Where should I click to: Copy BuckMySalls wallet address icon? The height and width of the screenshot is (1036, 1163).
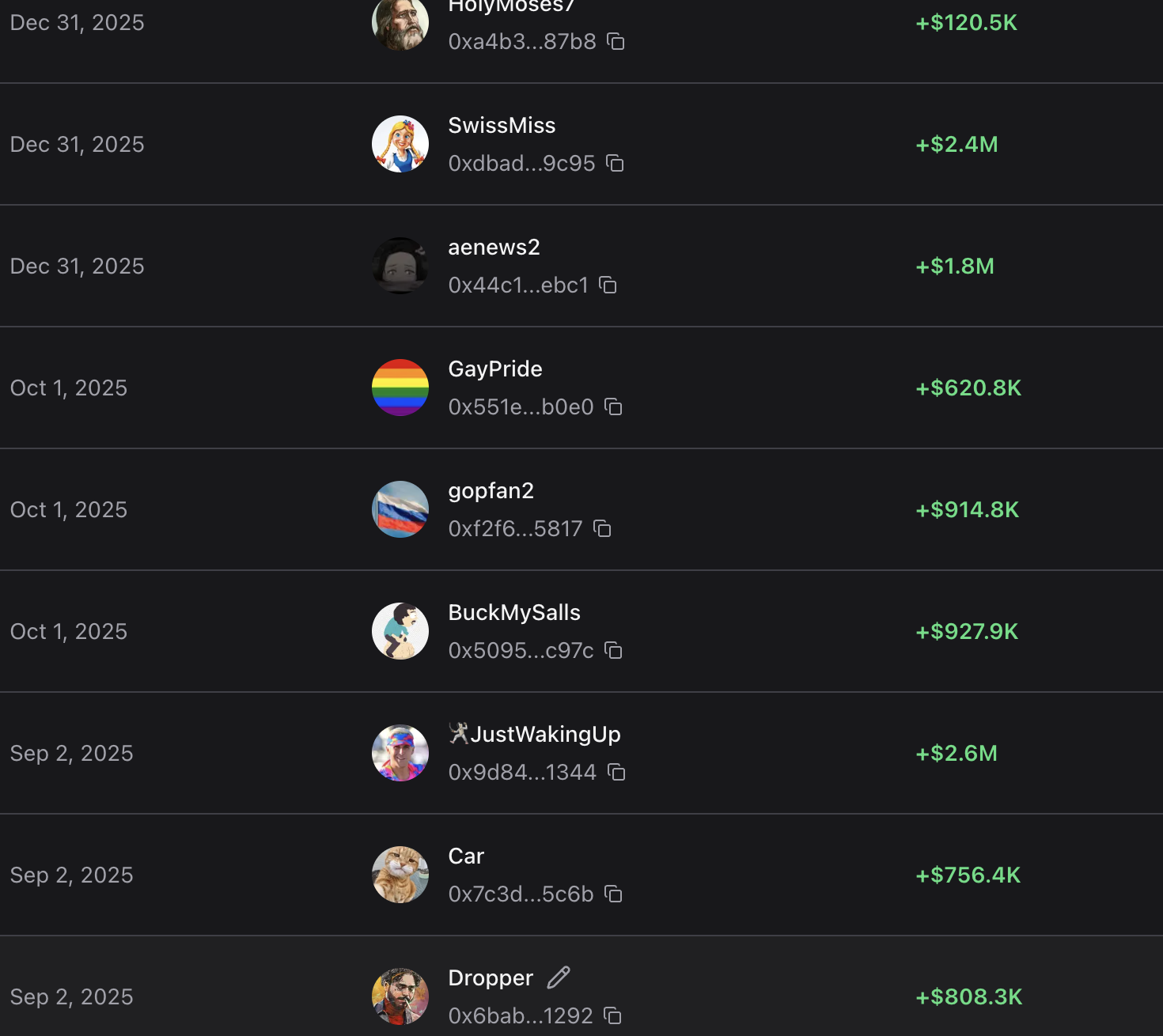click(613, 650)
